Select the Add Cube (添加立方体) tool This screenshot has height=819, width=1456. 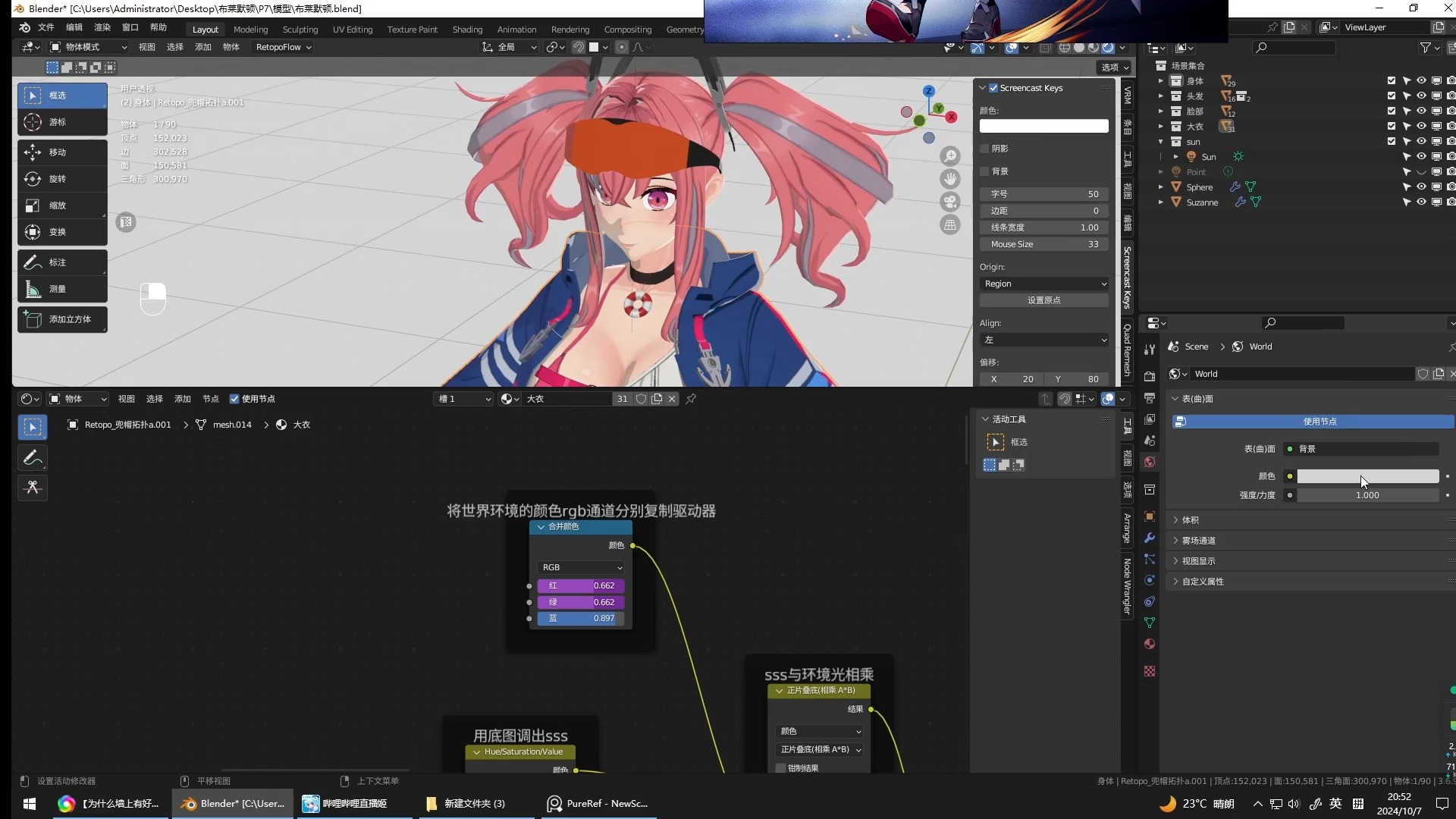(x=62, y=319)
